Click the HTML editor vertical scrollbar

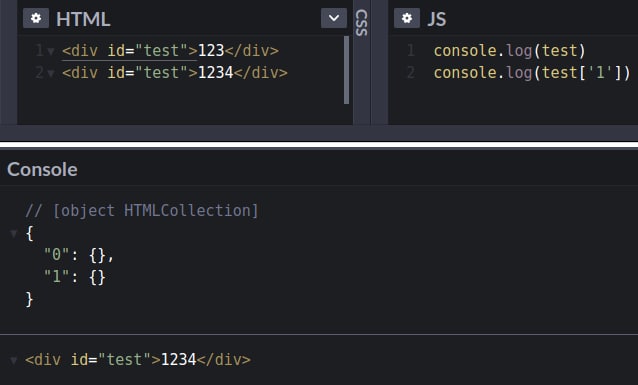pyautogui.click(x=347, y=70)
